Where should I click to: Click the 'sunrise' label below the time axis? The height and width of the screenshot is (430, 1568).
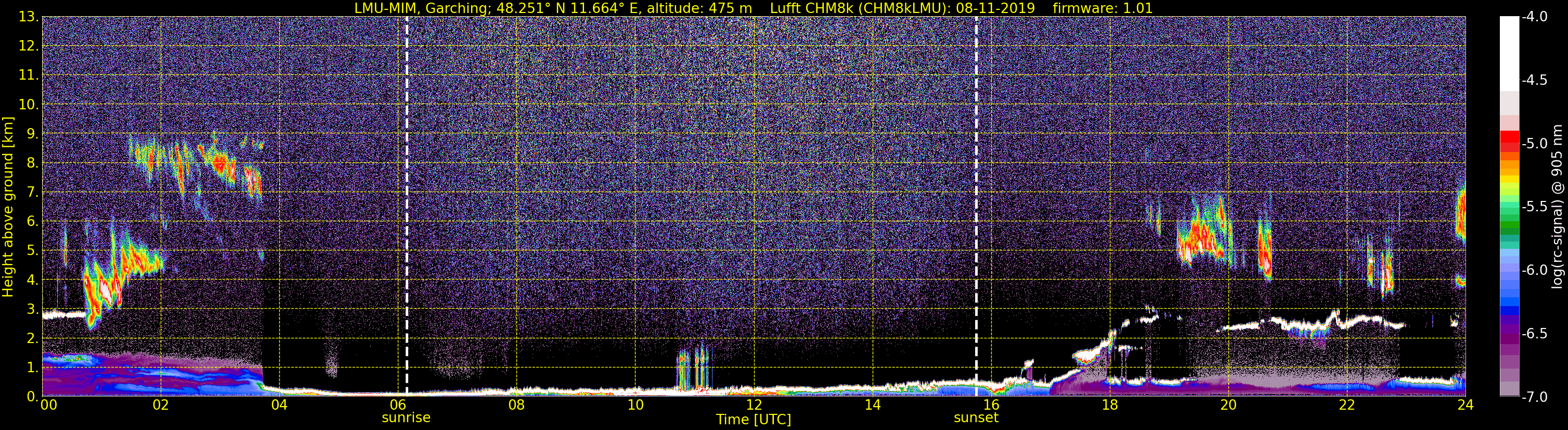[x=406, y=418]
